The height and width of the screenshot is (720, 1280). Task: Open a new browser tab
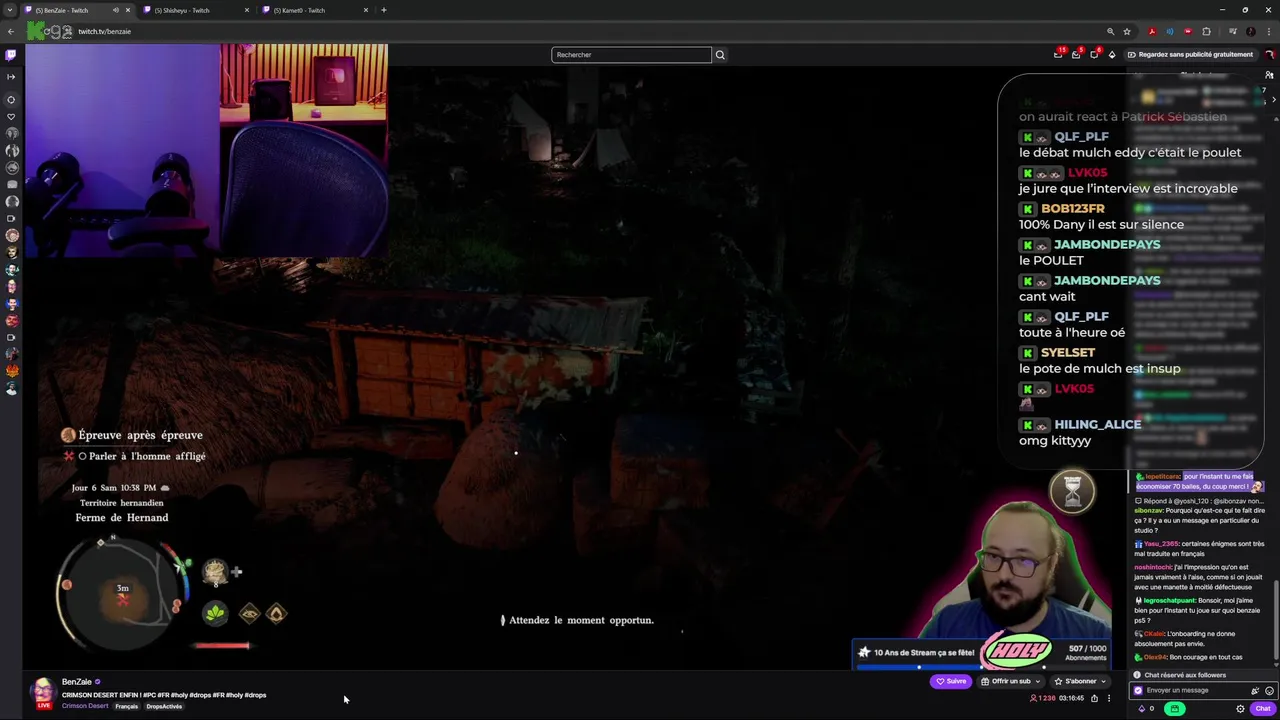384,10
